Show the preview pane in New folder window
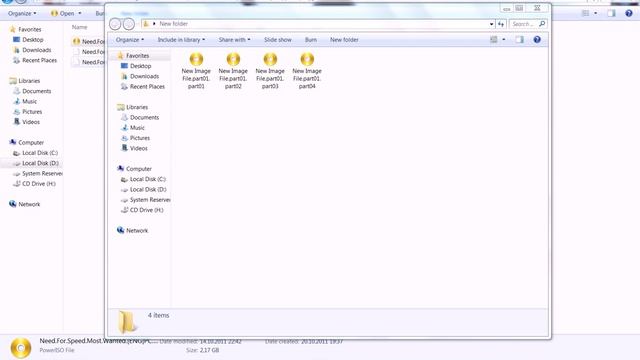The width and height of the screenshot is (640, 360). click(519, 40)
